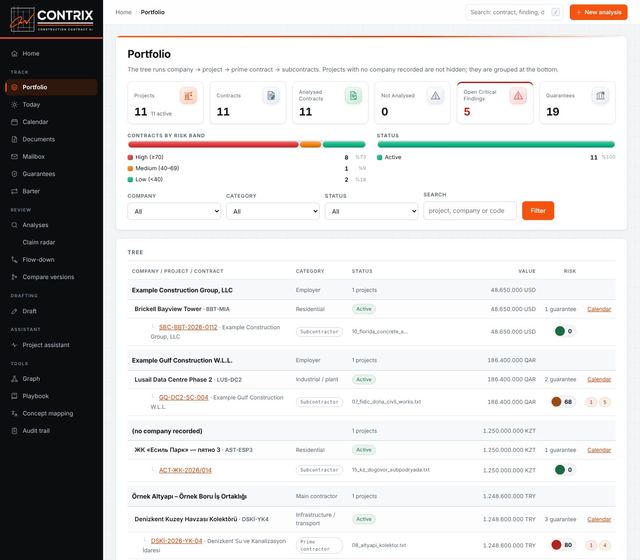Click the Guarantees card bank icon
Image resolution: width=640 pixels, height=560 pixels.
[600, 96]
